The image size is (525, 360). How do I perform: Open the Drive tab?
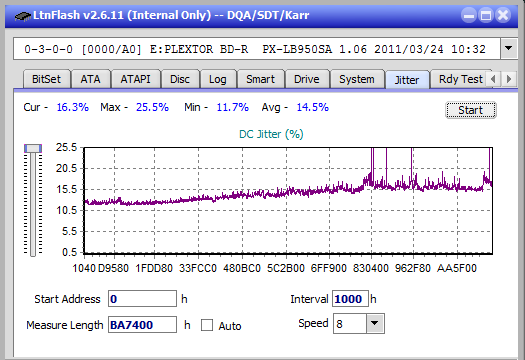[307, 79]
